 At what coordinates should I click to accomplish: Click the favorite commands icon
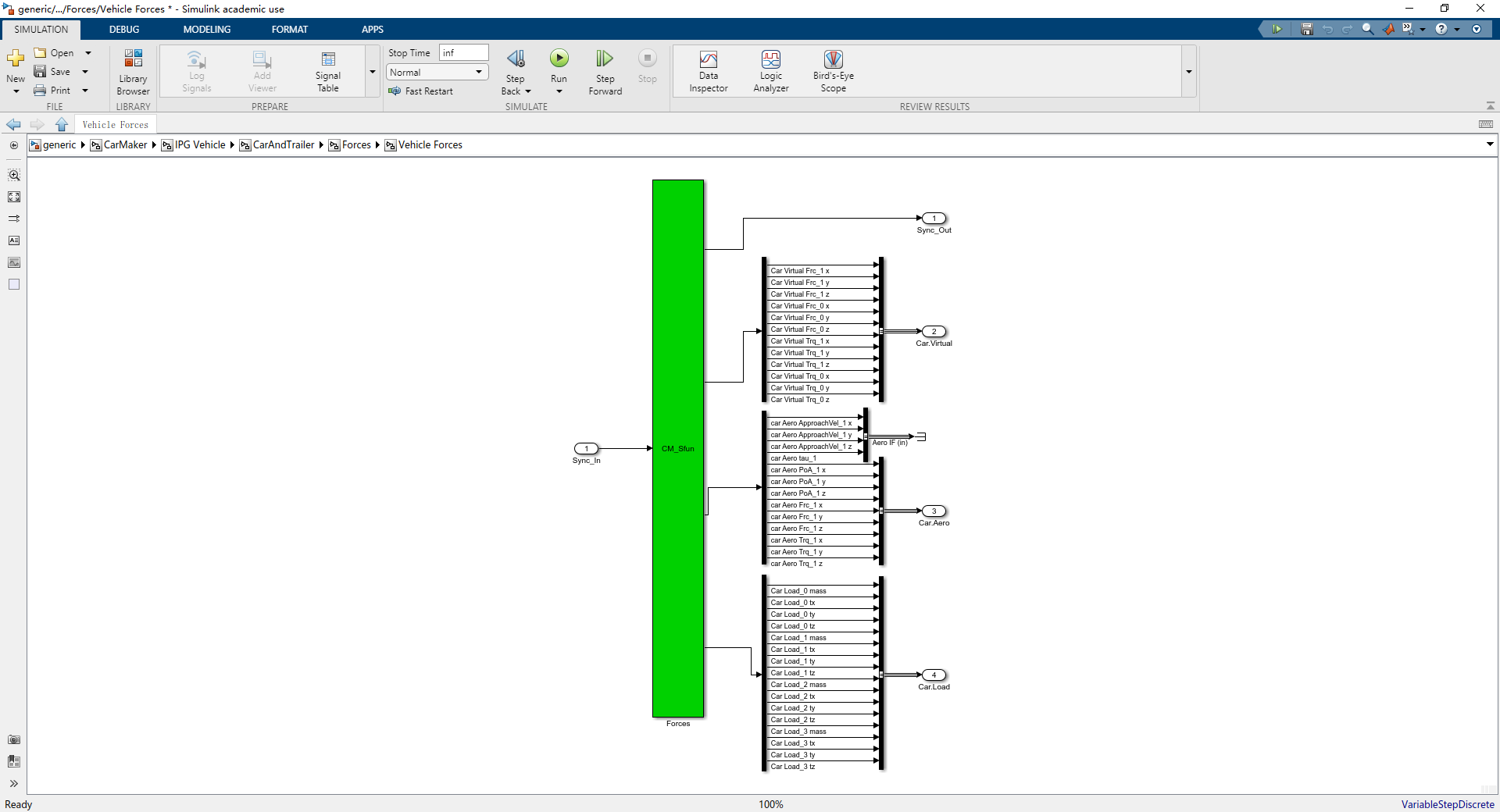pyautogui.click(x=1408, y=29)
